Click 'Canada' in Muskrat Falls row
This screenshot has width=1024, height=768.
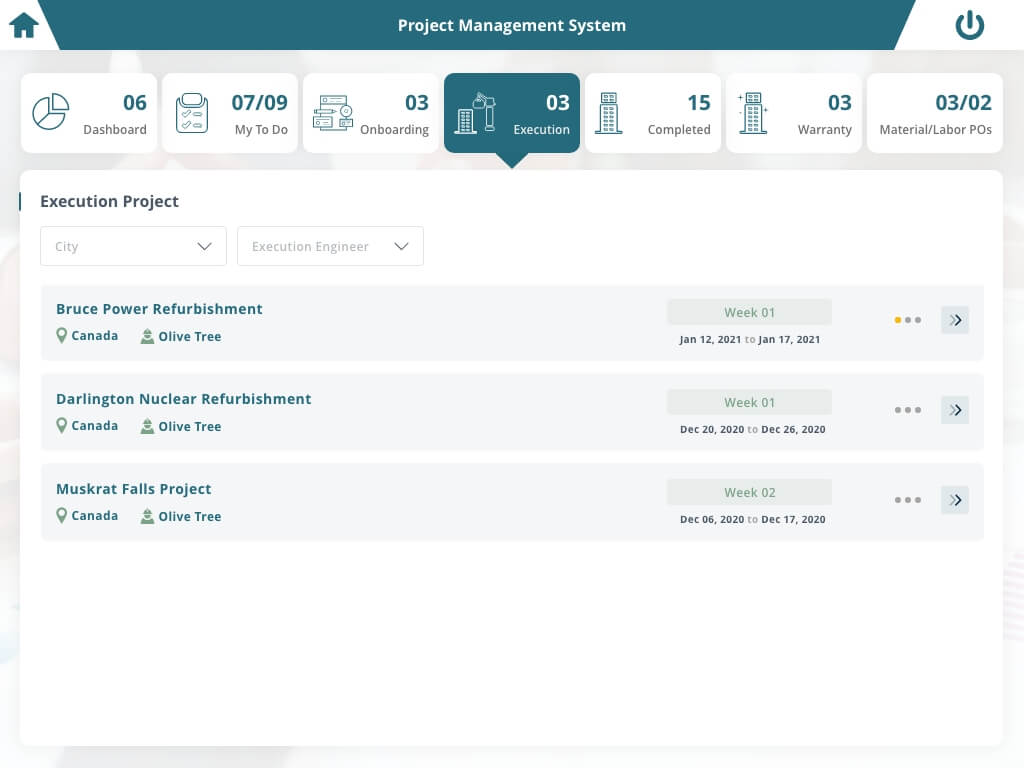pos(95,516)
